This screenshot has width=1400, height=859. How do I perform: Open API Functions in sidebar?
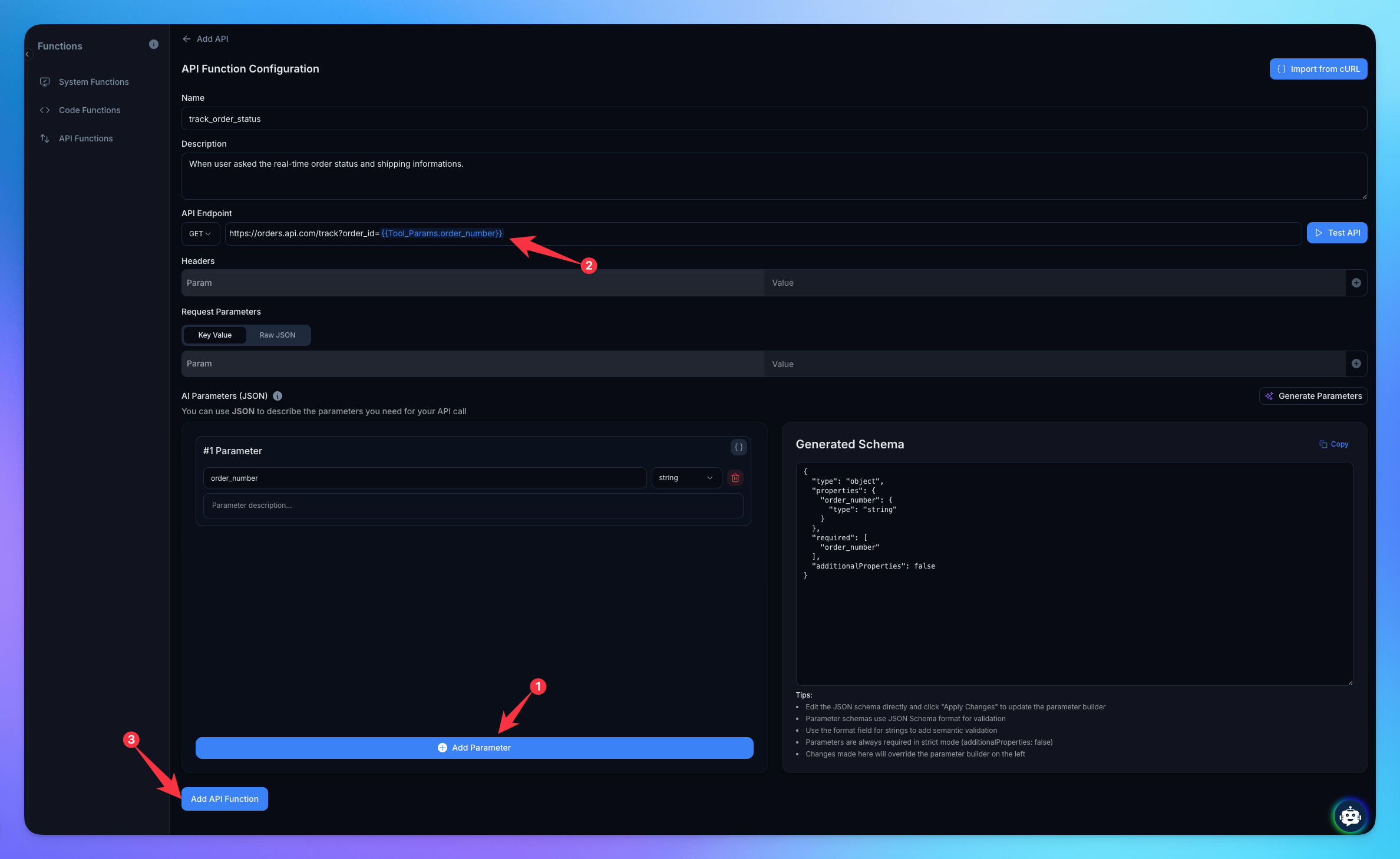pyautogui.click(x=86, y=138)
